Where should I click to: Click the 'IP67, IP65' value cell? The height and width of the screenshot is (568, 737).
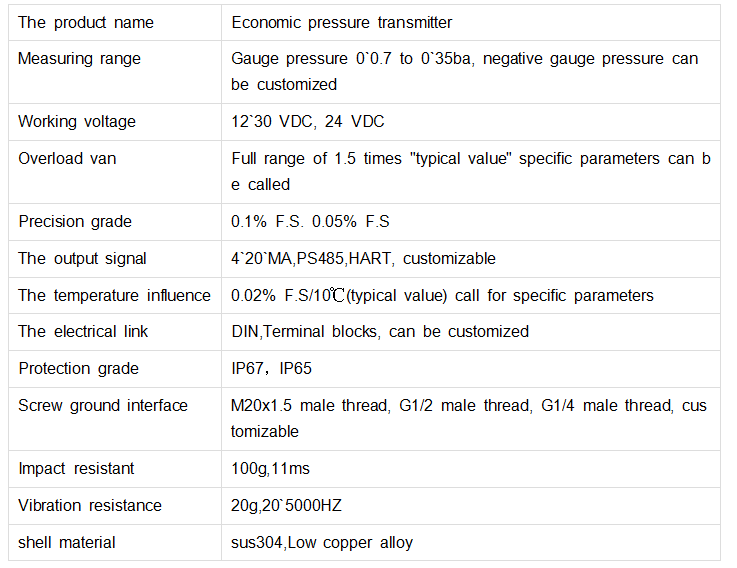pos(272,368)
